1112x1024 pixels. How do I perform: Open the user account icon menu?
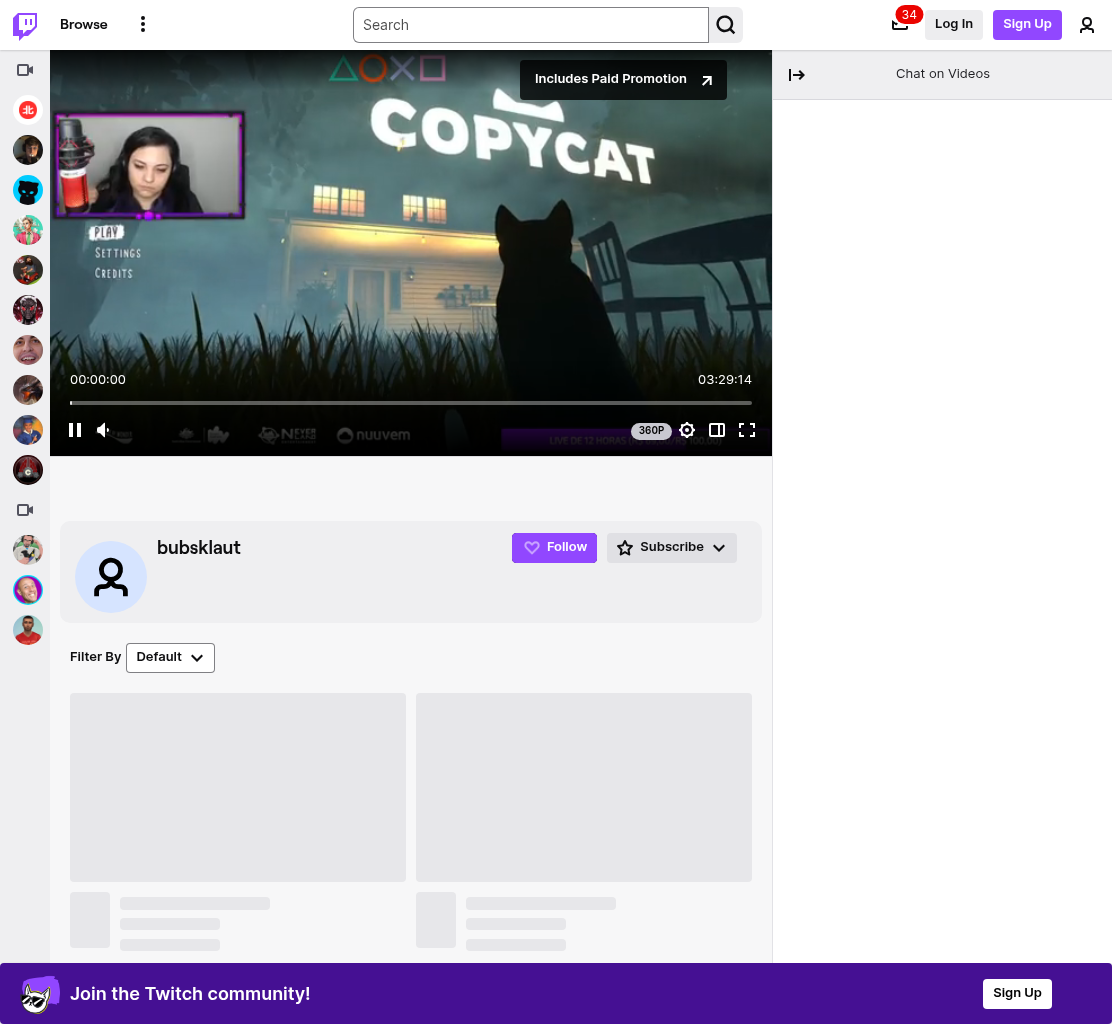click(1086, 25)
